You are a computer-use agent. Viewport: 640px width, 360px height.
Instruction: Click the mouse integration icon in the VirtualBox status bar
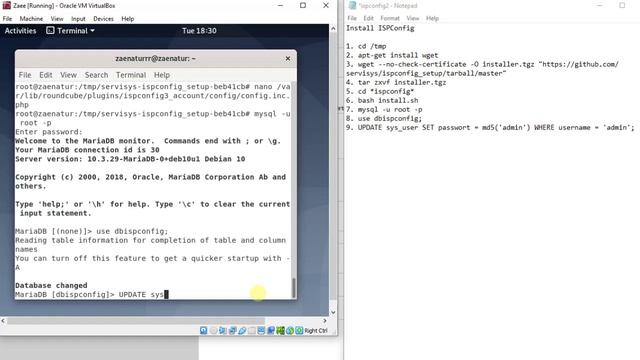click(290, 331)
